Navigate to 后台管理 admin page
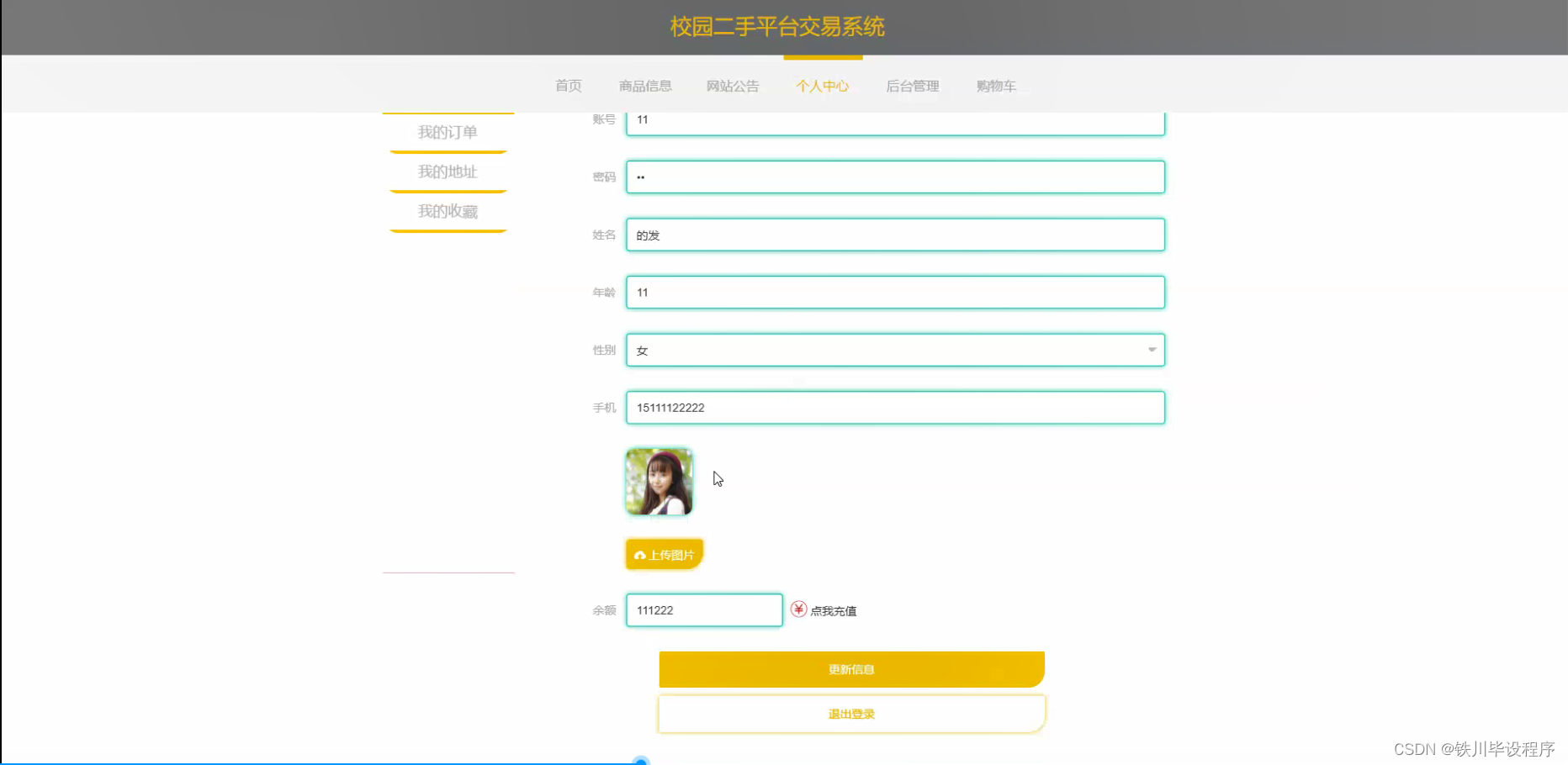 tap(912, 86)
